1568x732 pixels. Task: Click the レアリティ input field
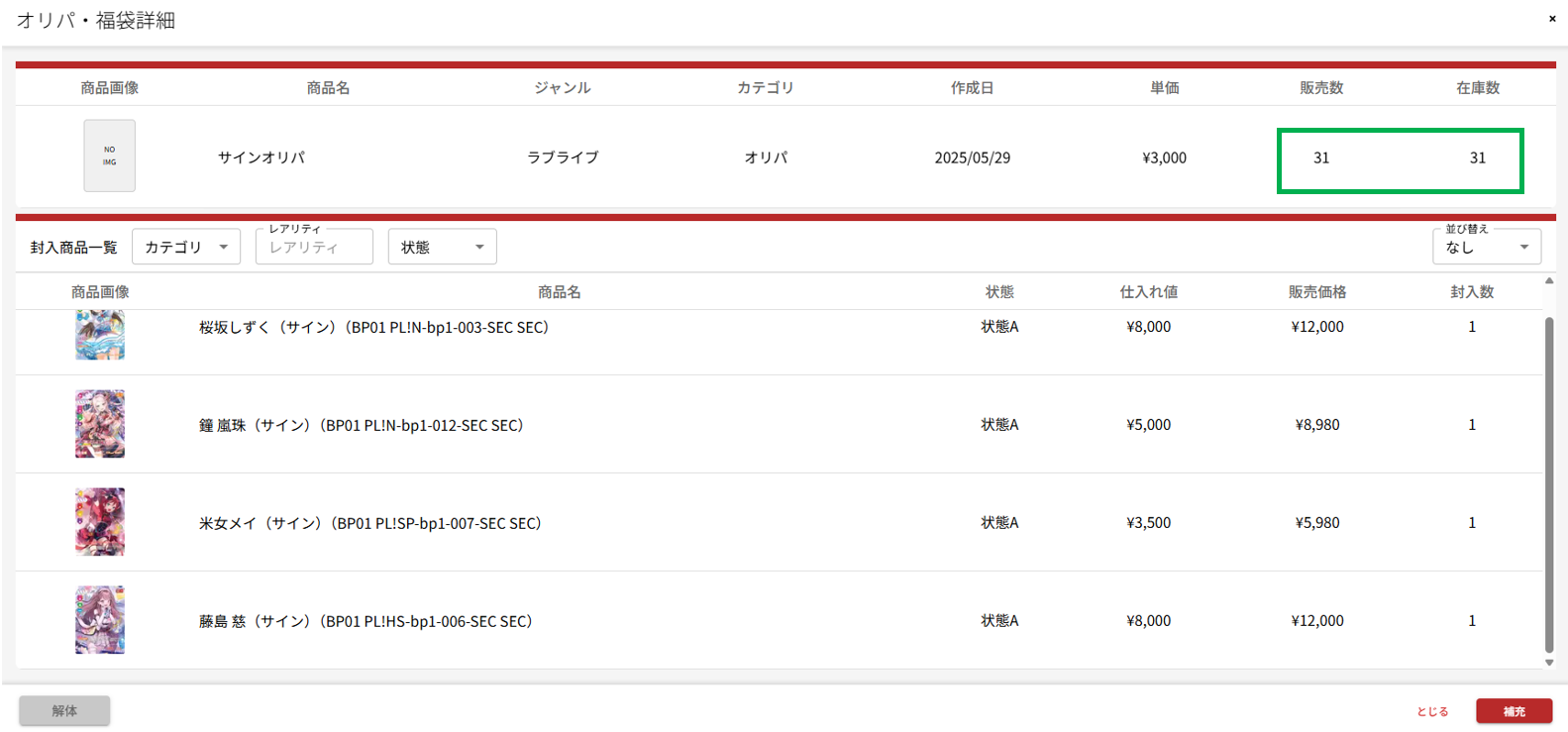[314, 247]
